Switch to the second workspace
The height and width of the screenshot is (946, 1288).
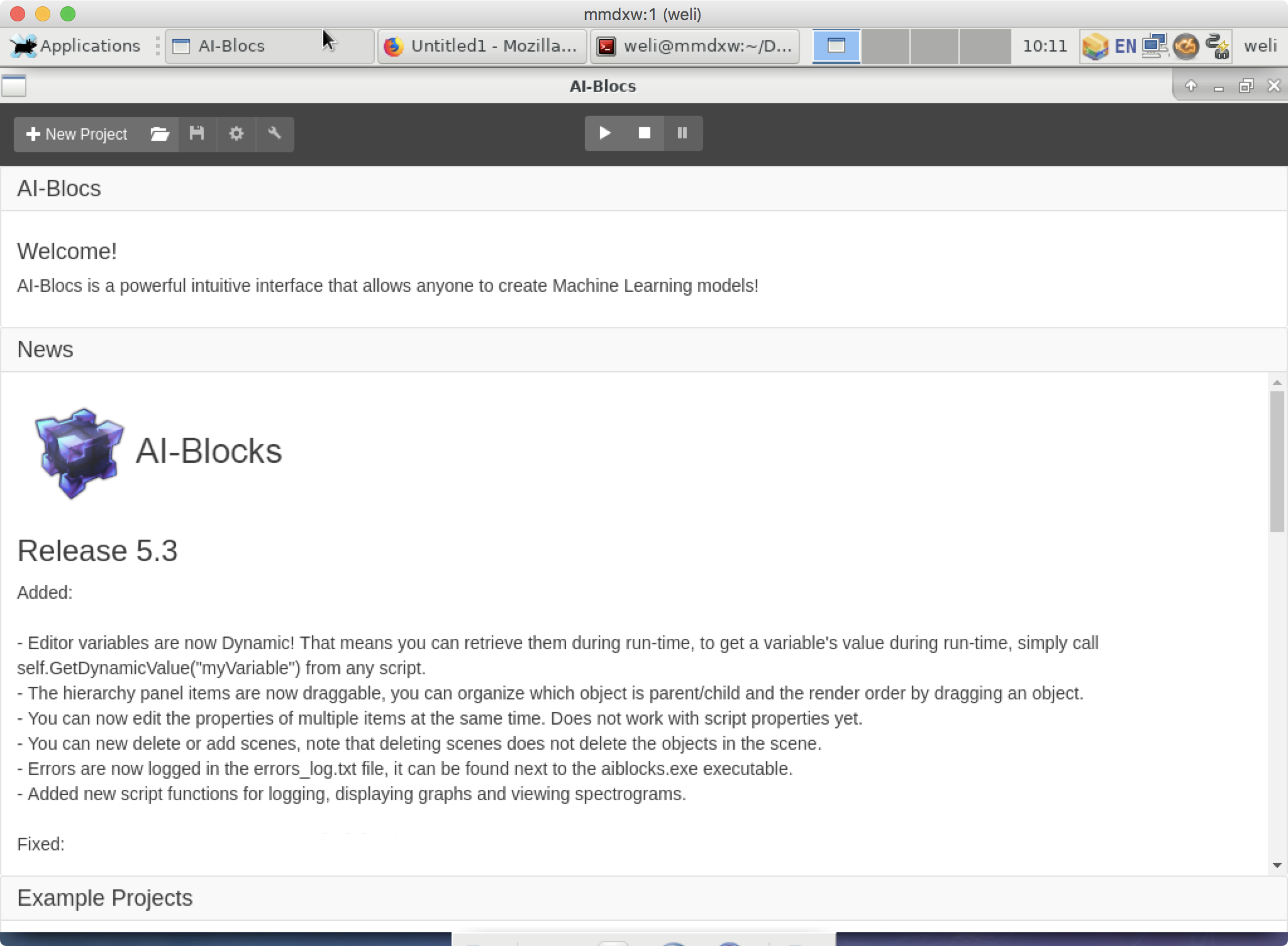point(885,46)
